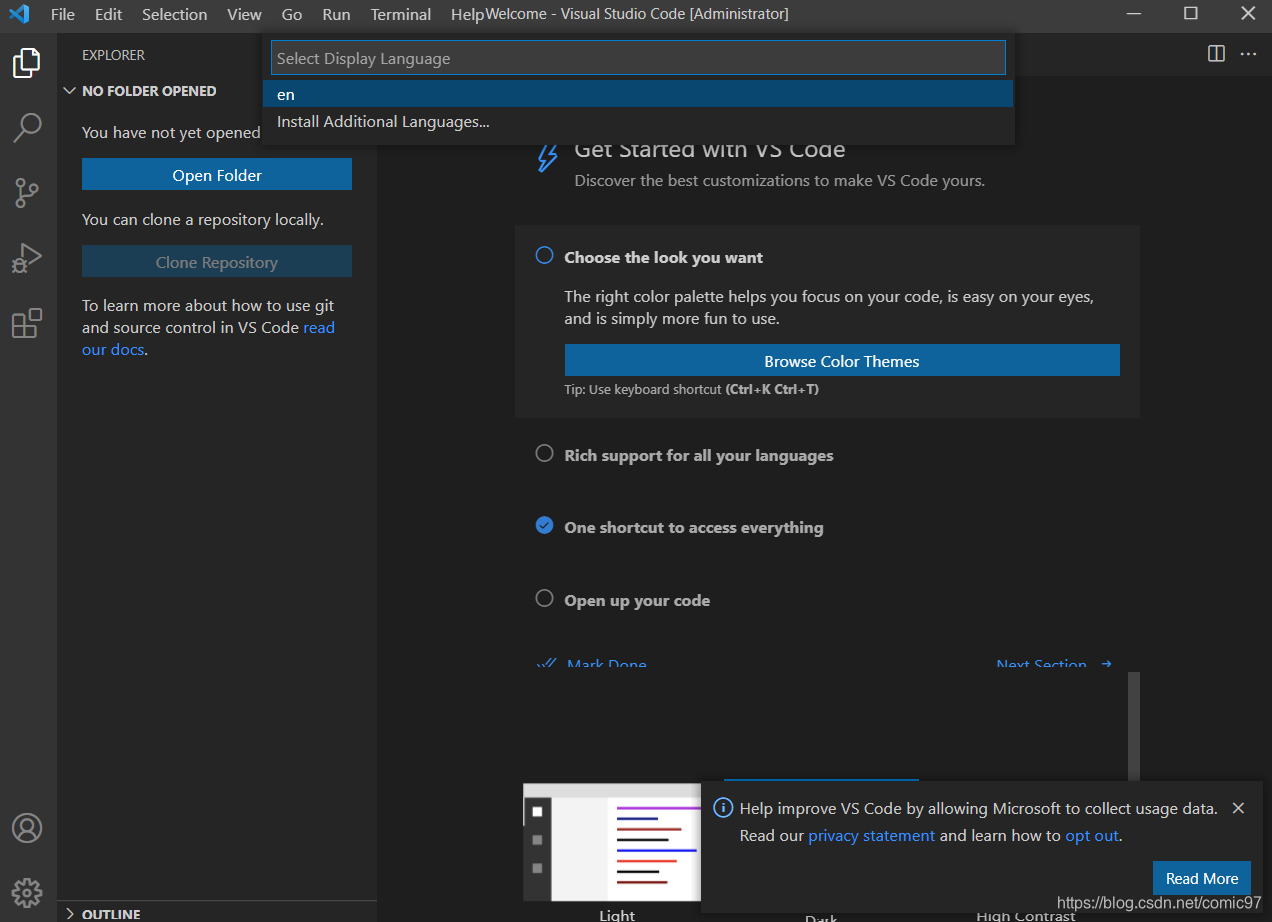This screenshot has width=1272, height=922.
Task: Open the 'opt out' link
Action: pyautogui.click(x=1091, y=835)
